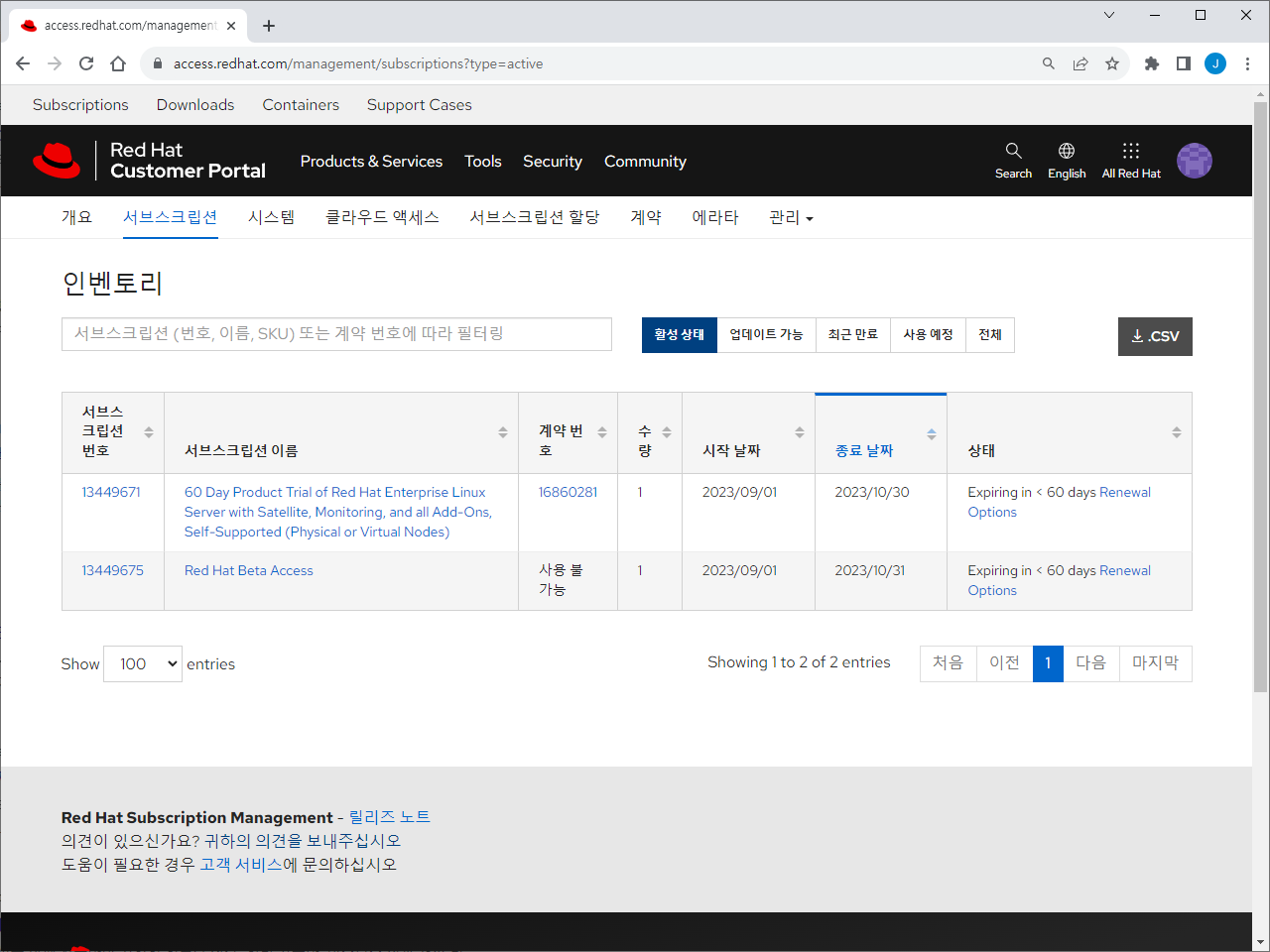Sort by end date column arrows
The width and height of the screenshot is (1270, 952).
[932, 433]
